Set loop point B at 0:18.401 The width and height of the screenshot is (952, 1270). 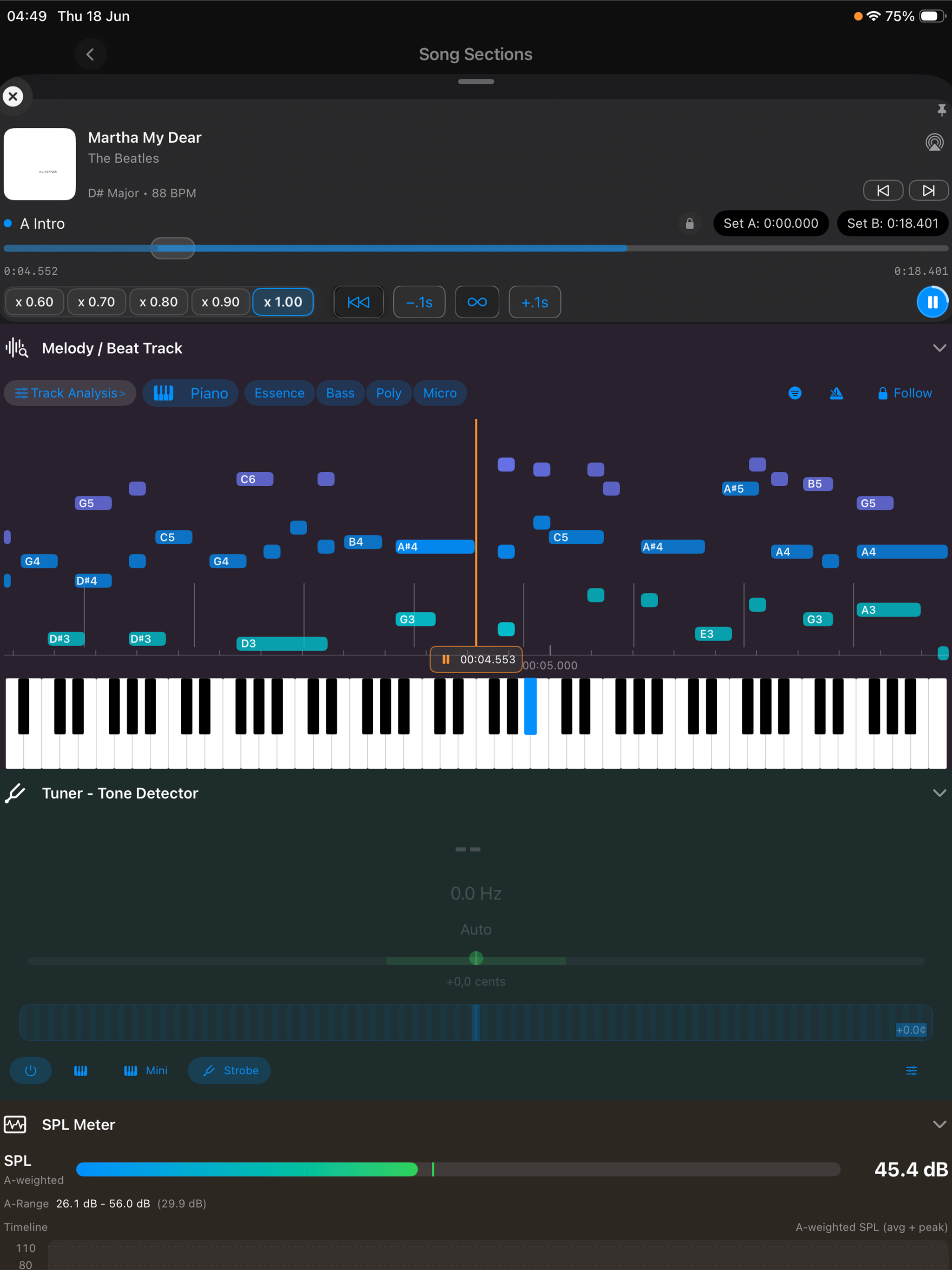coord(892,223)
